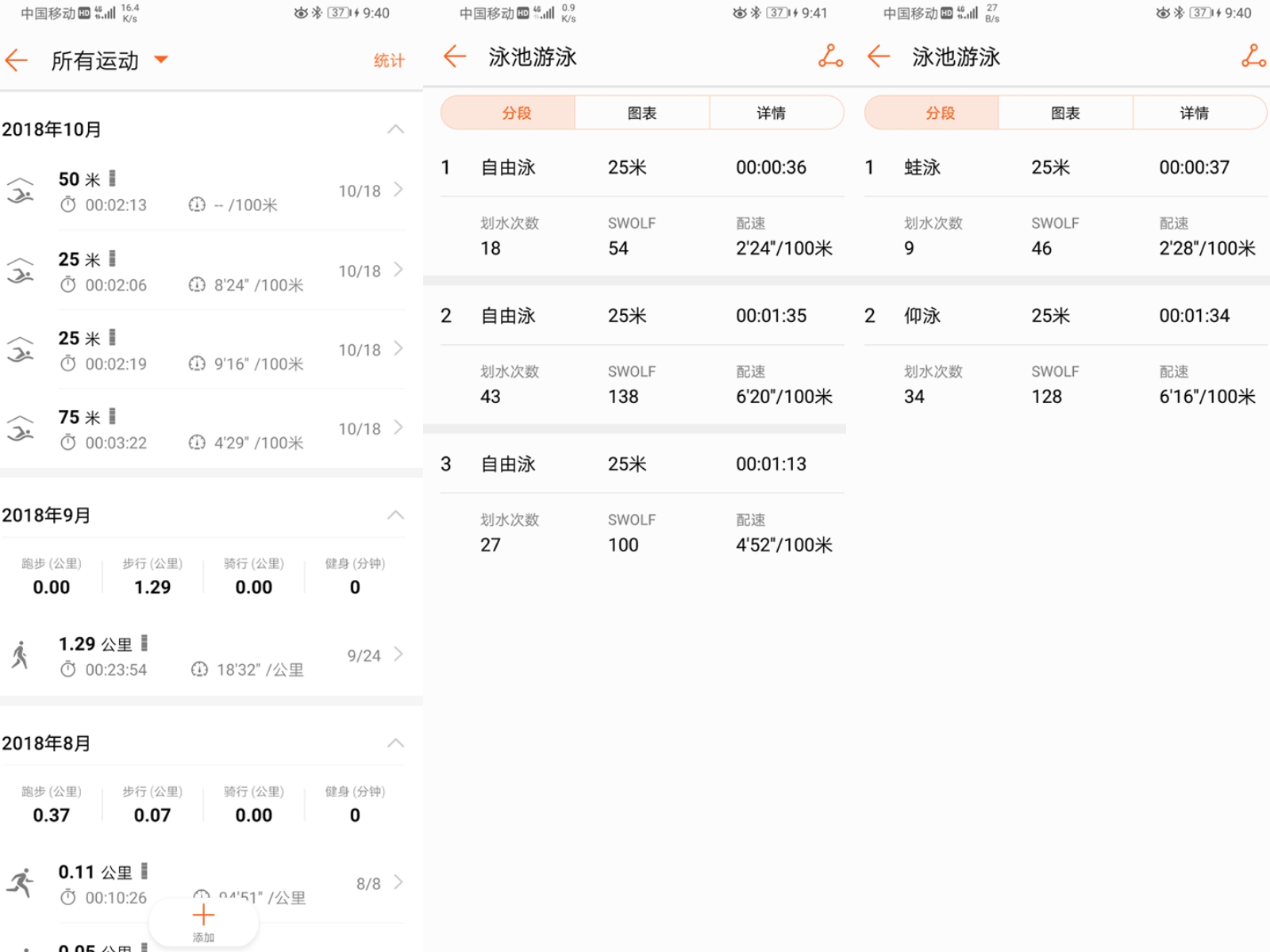
Task: Tap the swimmer icon beside the 75米 record
Action: (21, 429)
